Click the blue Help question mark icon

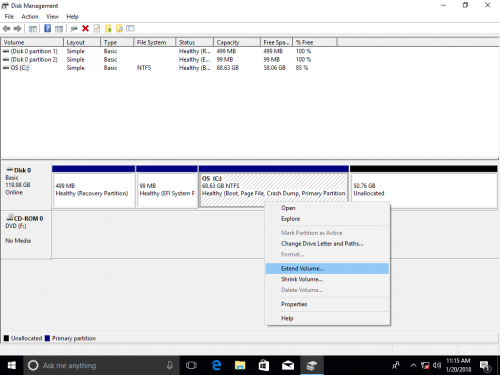tap(47, 29)
